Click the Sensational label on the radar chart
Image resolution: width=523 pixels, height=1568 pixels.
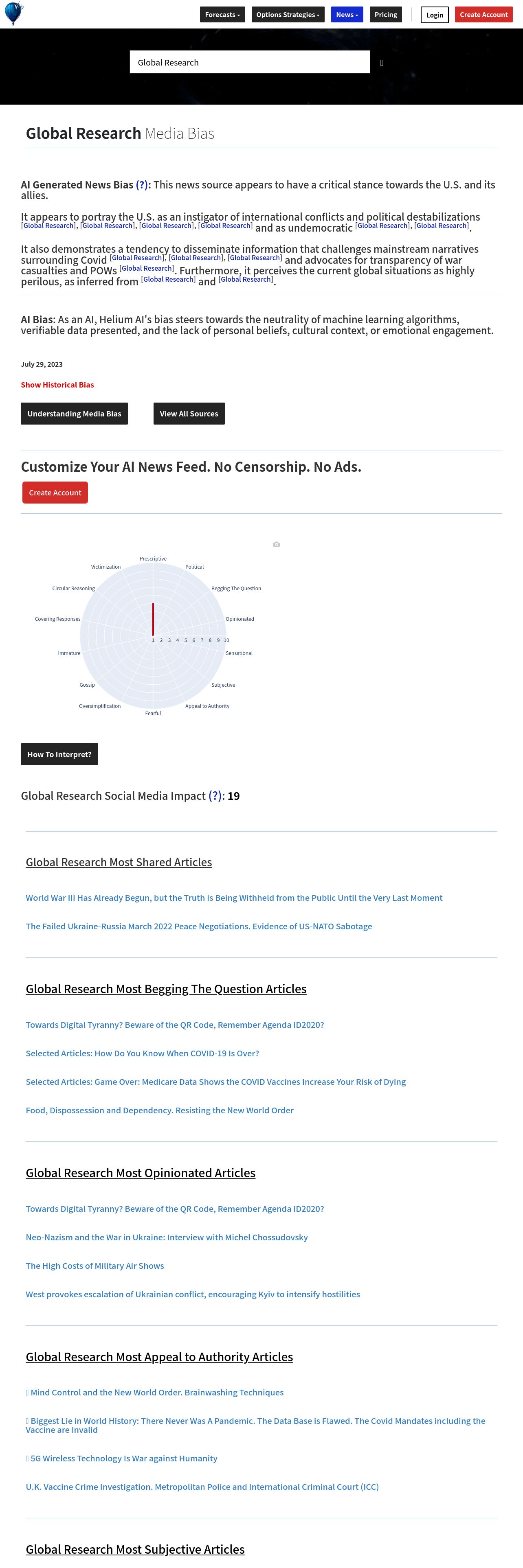click(x=239, y=653)
